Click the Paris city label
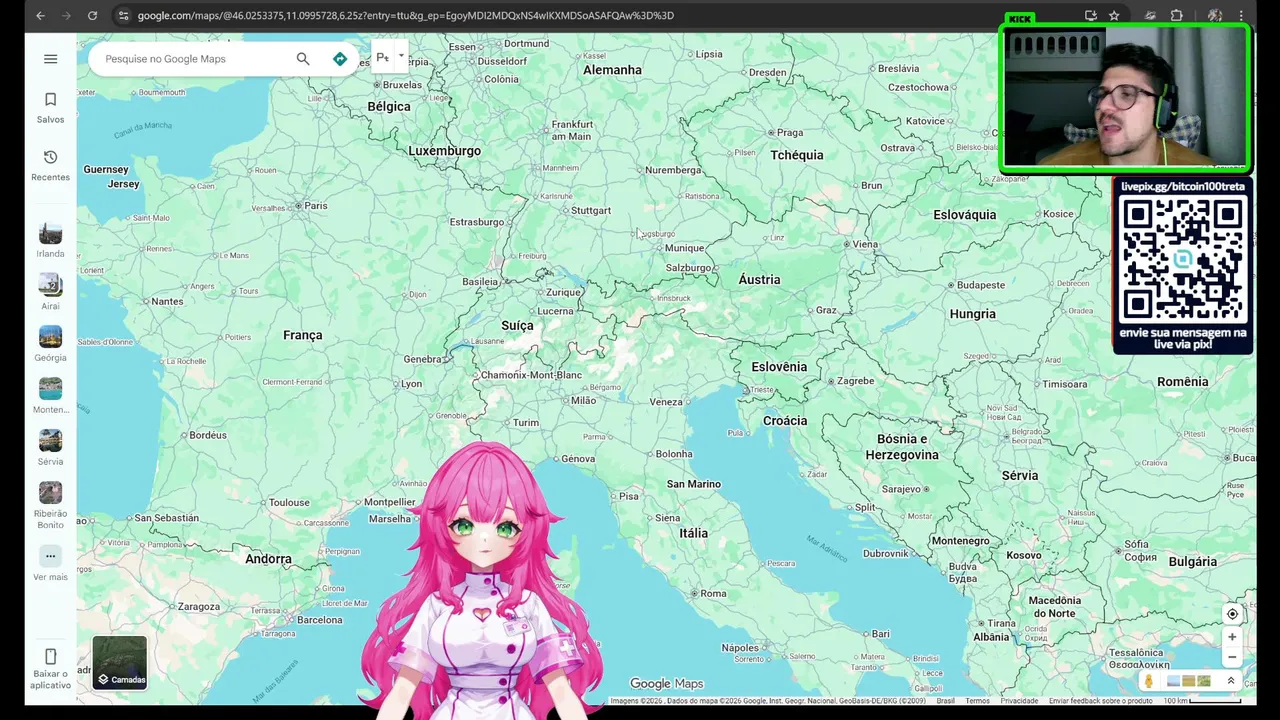Image resolution: width=1280 pixels, height=720 pixels. (x=316, y=205)
